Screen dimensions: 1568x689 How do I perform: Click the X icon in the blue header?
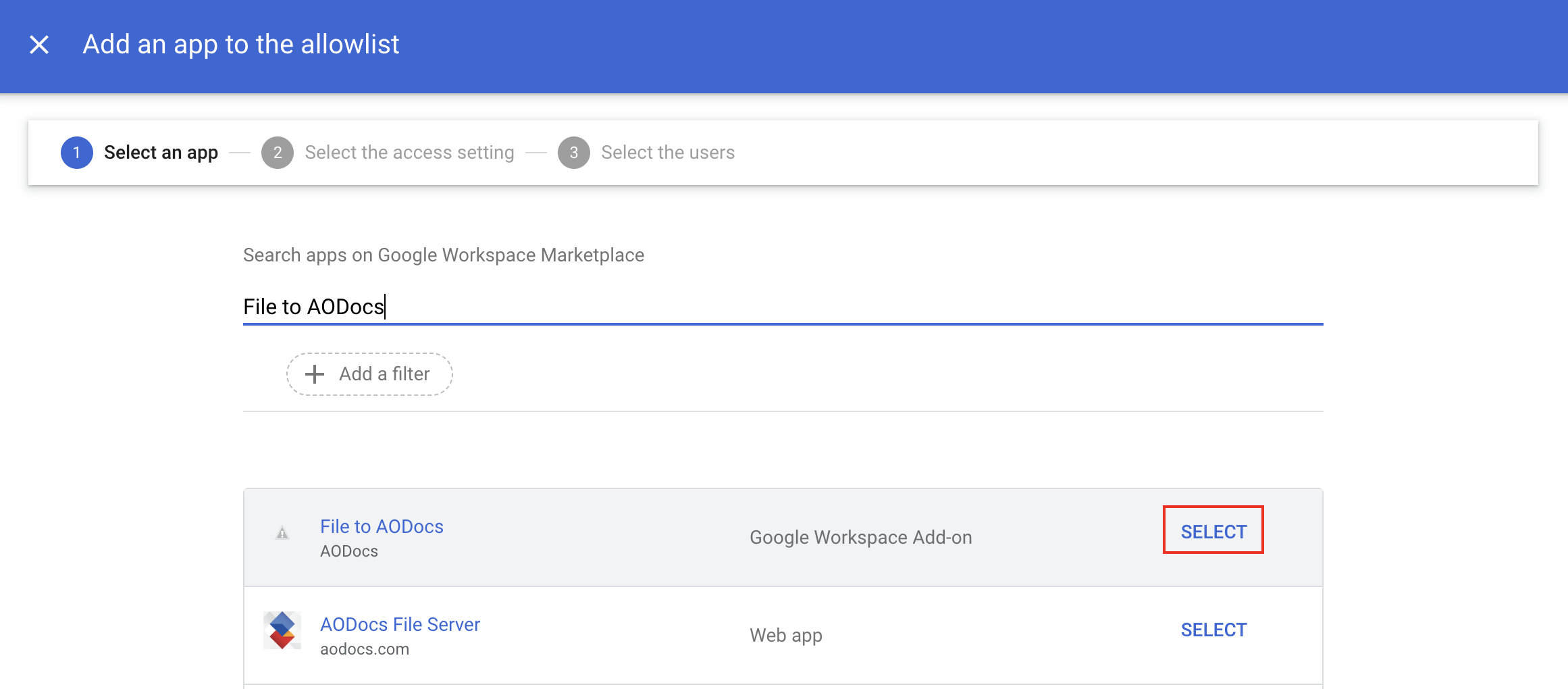coord(40,44)
